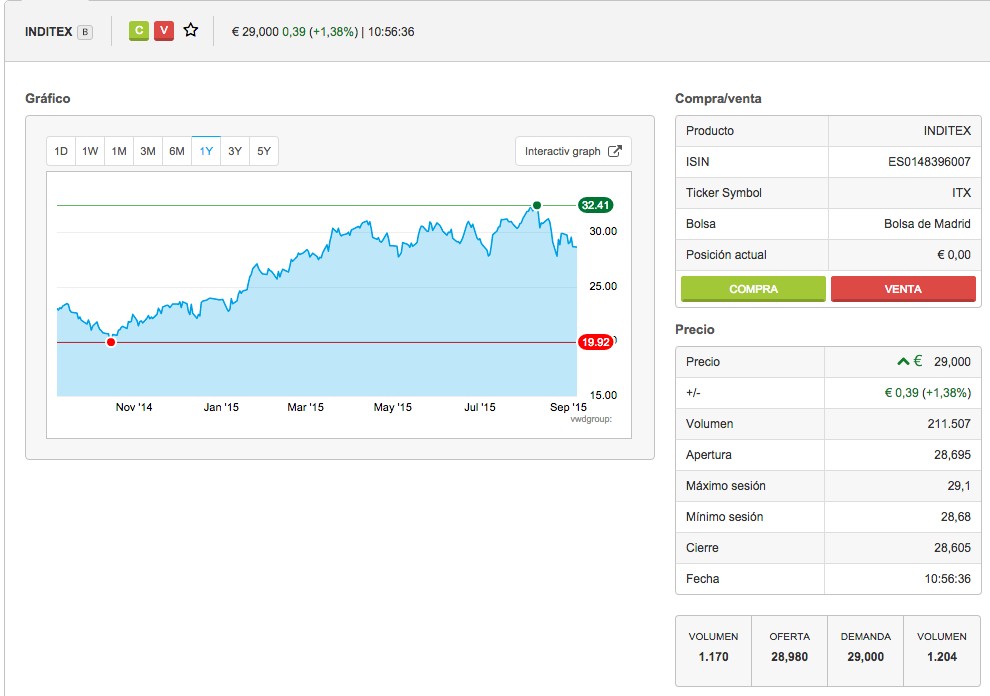Click the ask volume 1.204
The width and height of the screenshot is (990, 696).
tap(942, 657)
